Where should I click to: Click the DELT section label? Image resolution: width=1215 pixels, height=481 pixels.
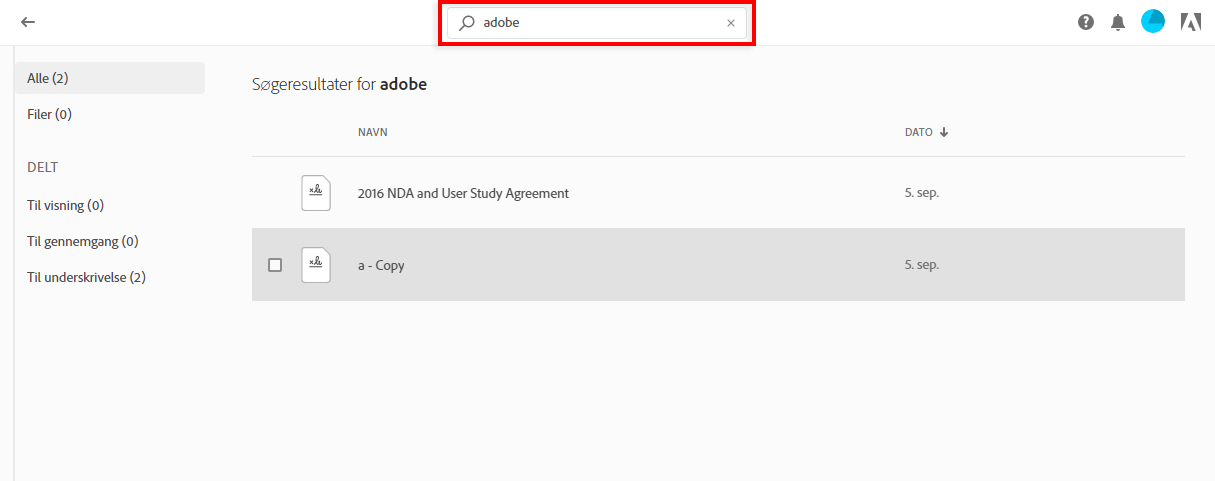pos(42,167)
